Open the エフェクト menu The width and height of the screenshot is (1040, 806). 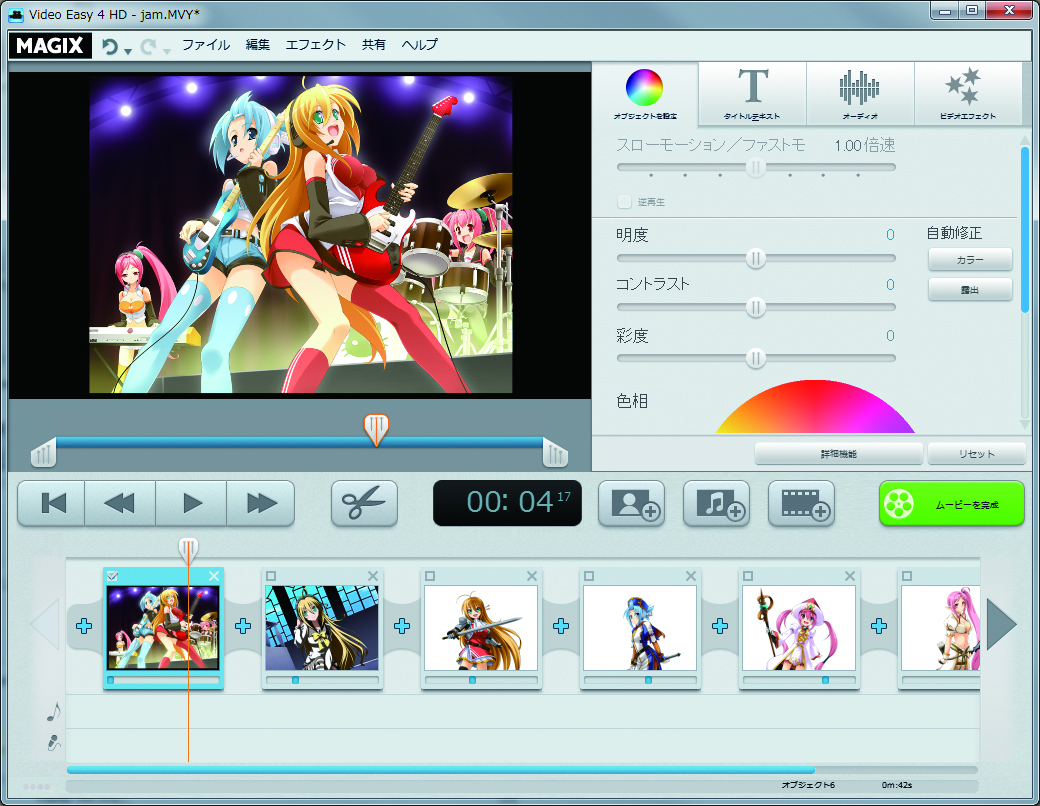[316, 45]
